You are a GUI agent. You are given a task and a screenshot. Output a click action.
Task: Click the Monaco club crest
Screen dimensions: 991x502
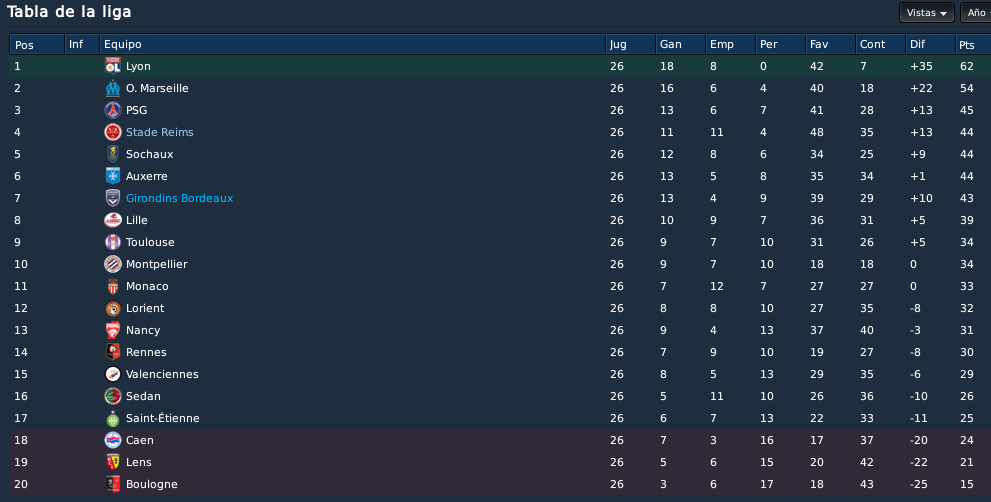coord(112,286)
